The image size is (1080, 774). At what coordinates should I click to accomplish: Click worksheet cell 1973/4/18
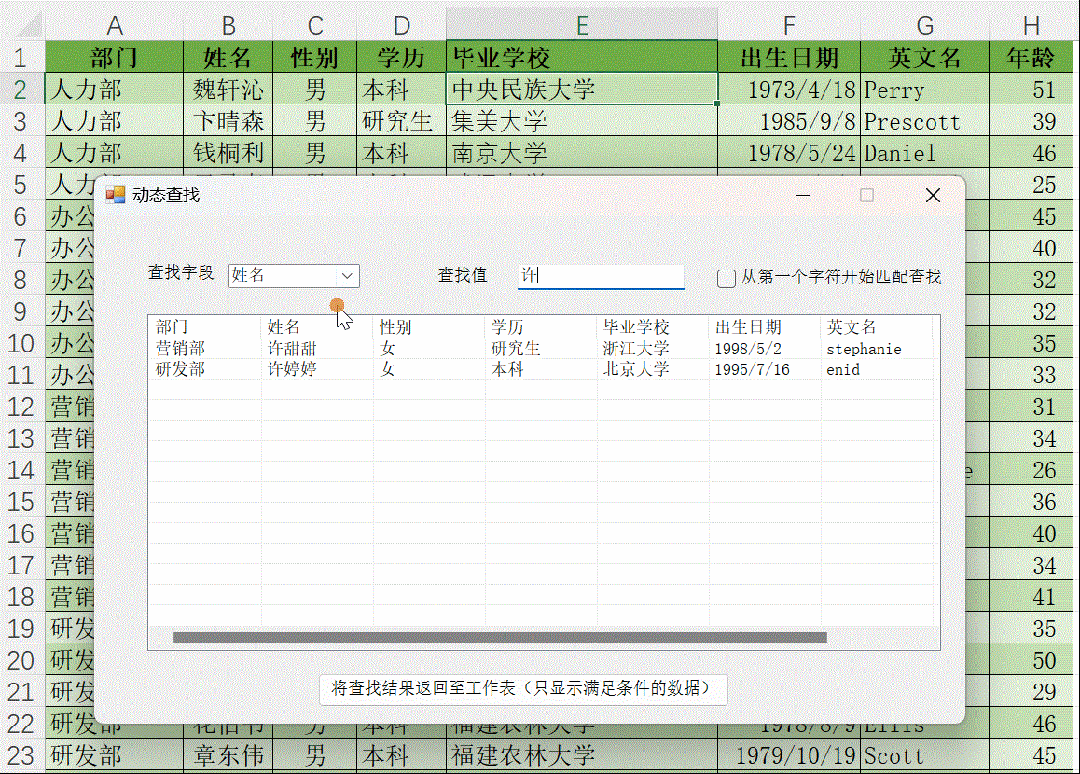coord(789,90)
